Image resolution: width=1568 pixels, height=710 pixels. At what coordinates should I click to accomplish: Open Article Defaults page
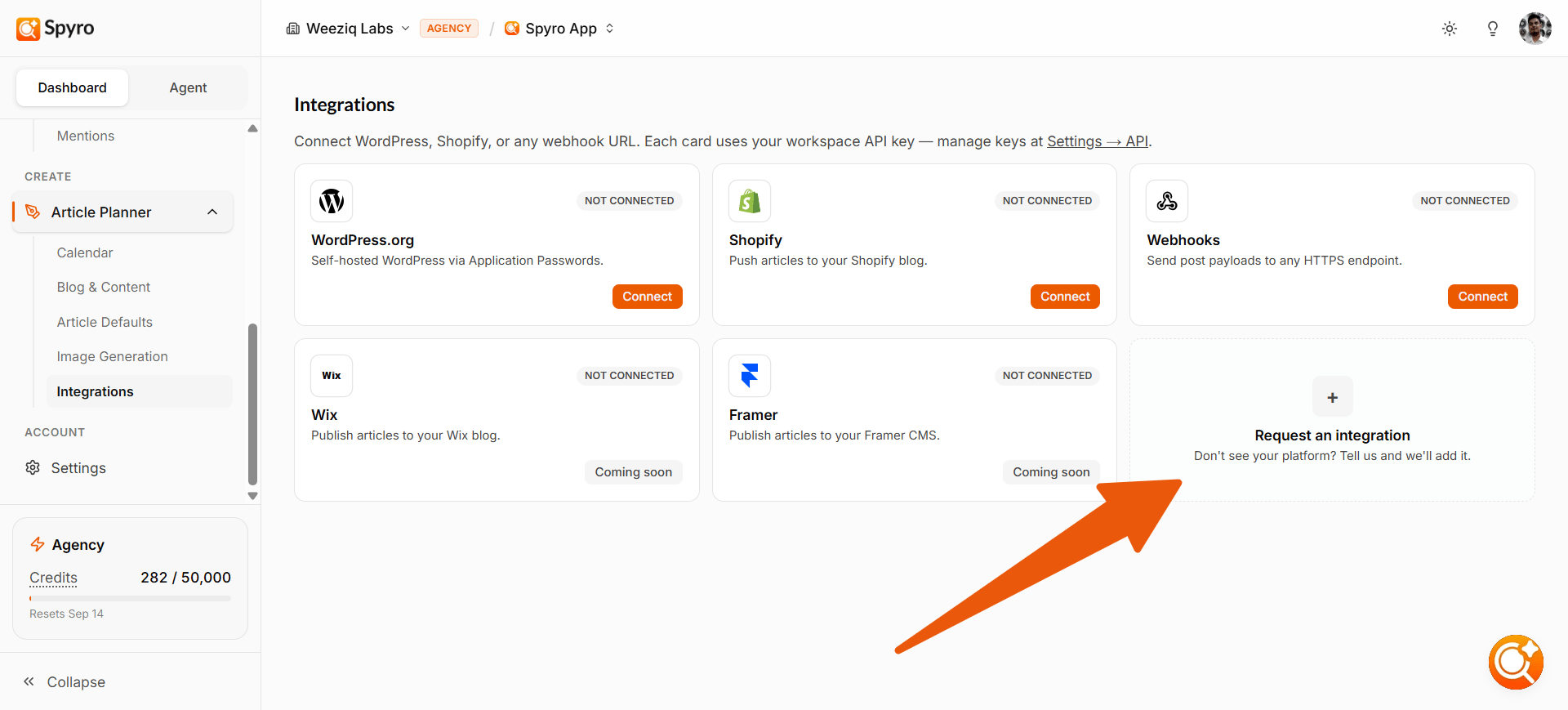[x=105, y=322]
